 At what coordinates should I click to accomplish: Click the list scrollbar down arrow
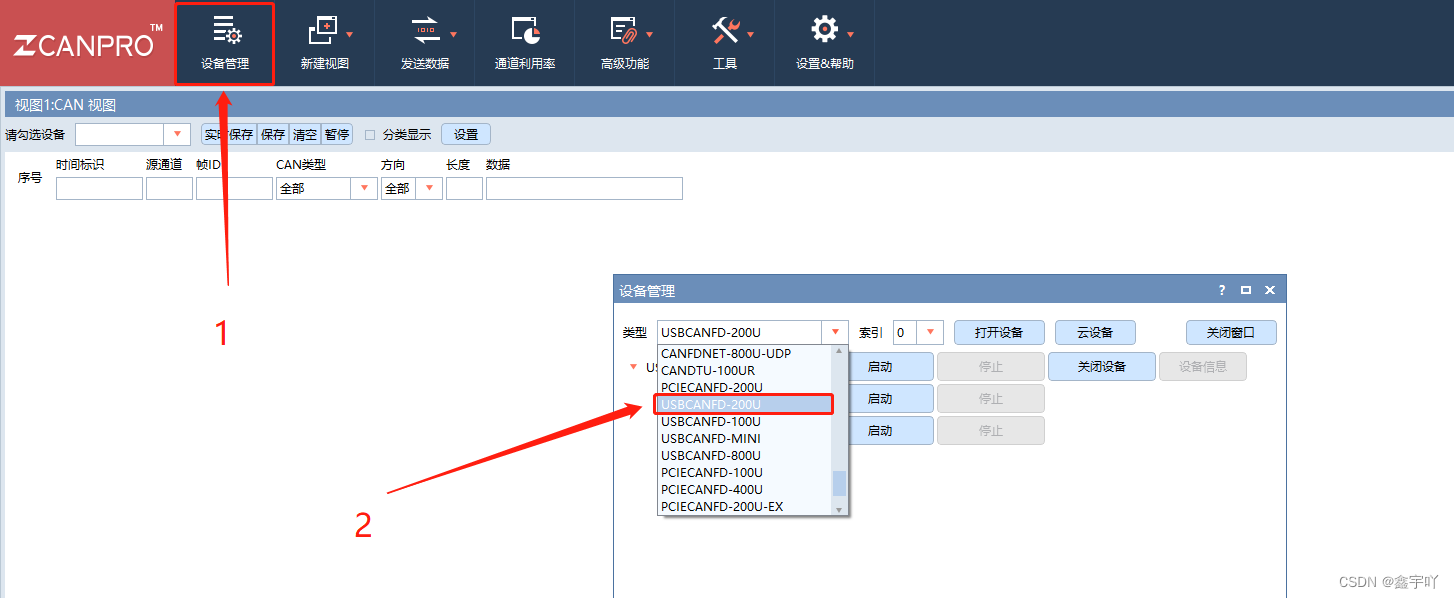[x=839, y=509]
